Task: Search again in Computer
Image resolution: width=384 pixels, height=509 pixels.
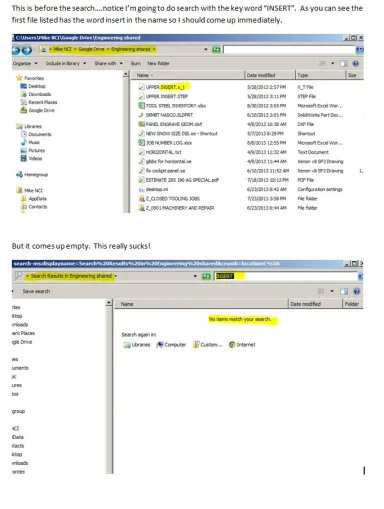Action: [171, 345]
